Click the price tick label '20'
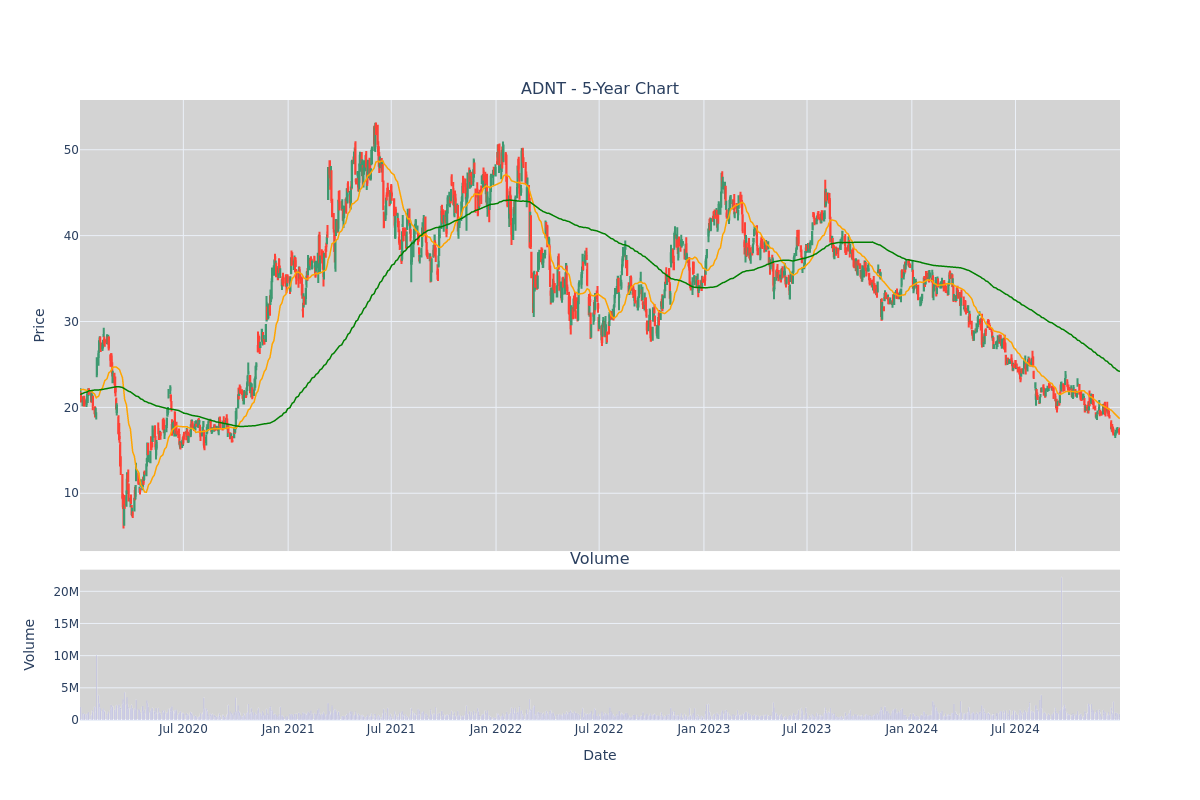The width and height of the screenshot is (1200, 800). tap(71, 408)
